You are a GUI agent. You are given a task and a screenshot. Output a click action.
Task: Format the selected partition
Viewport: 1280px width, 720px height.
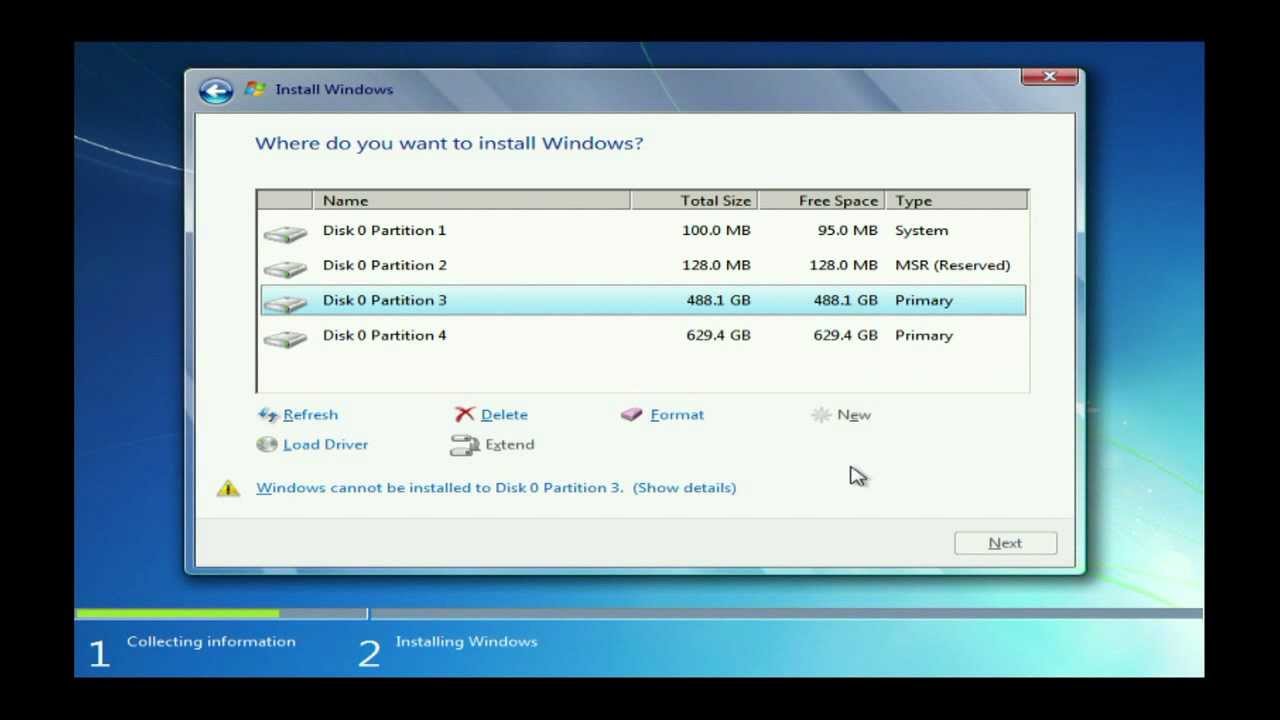pyautogui.click(x=677, y=414)
